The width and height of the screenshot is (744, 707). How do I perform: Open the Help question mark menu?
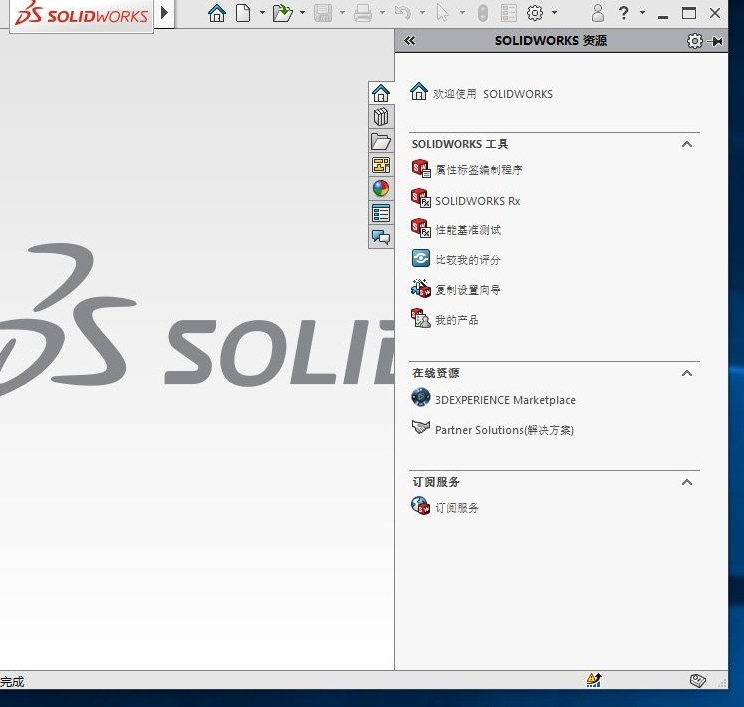(624, 13)
